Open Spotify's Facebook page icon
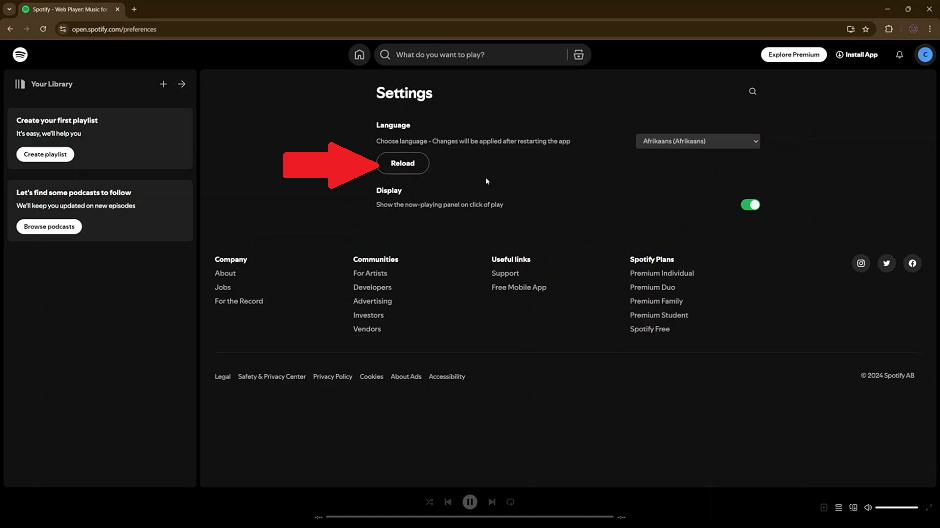This screenshot has height=528, width=940. pos(912,263)
